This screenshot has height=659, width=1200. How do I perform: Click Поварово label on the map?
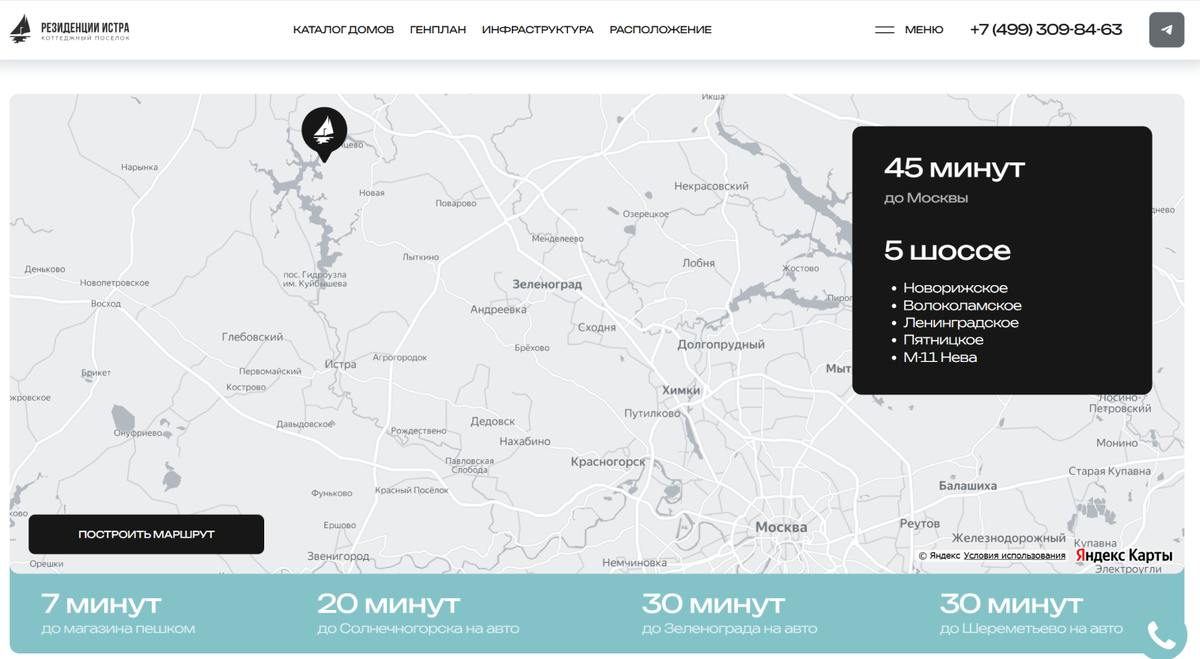456,203
